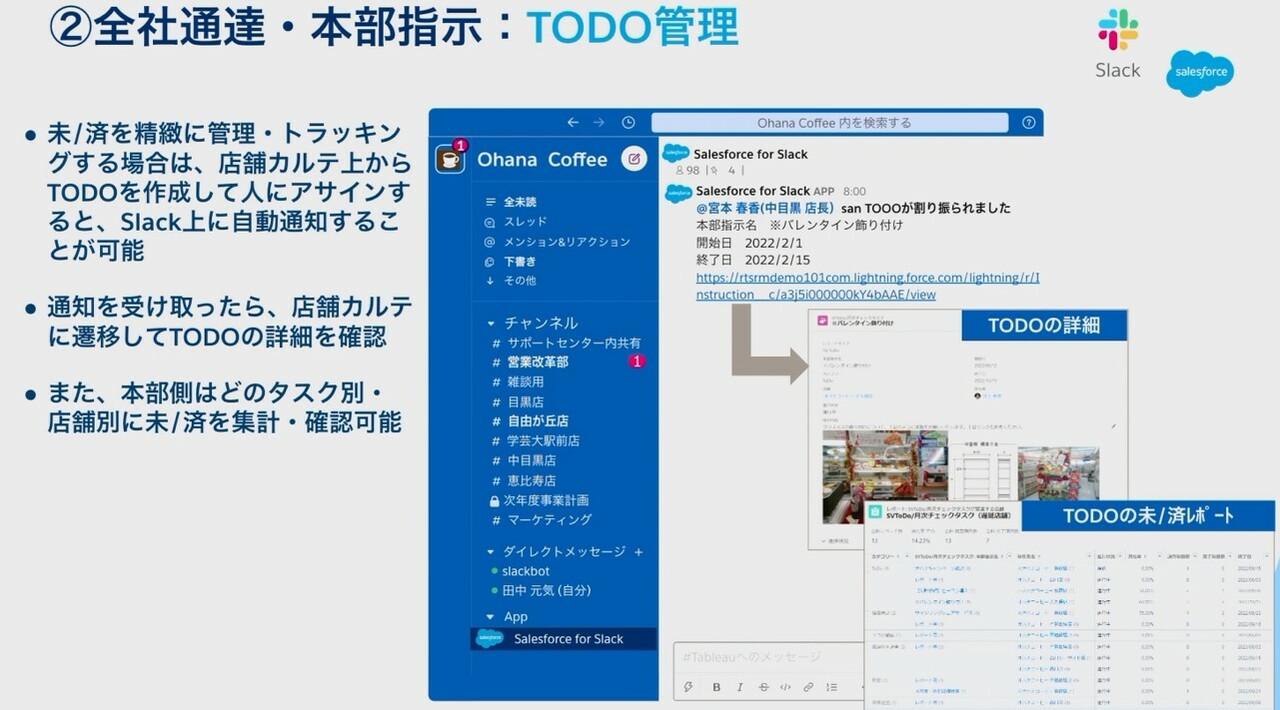Click Salesforce for Slack sender name
This screenshot has height=710, width=1280.
tap(753, 190)
